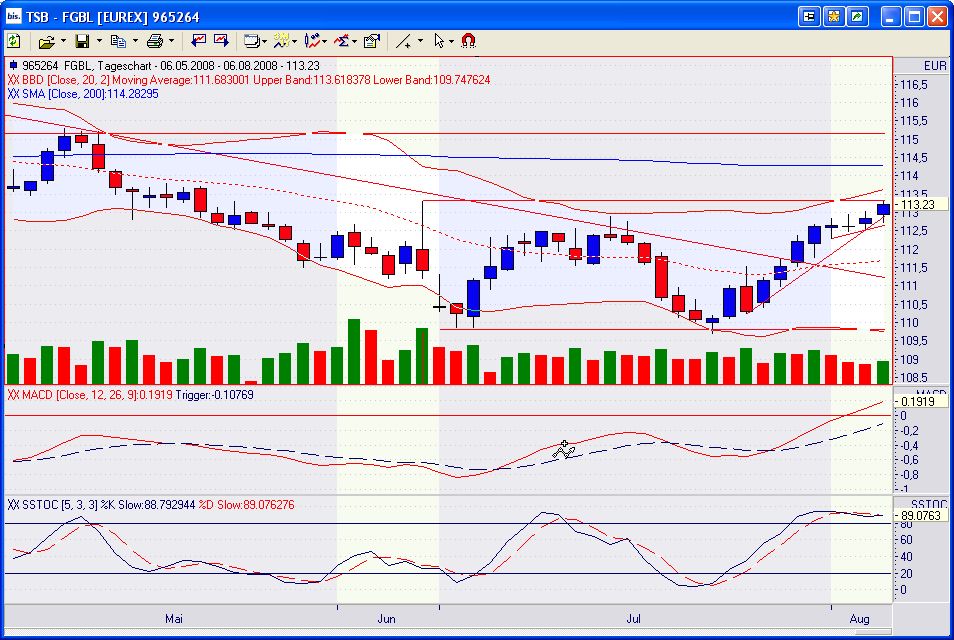954x640 pixels.
Task: Expand the pointer tool dropdown arrow
Action: click(451, 41)
